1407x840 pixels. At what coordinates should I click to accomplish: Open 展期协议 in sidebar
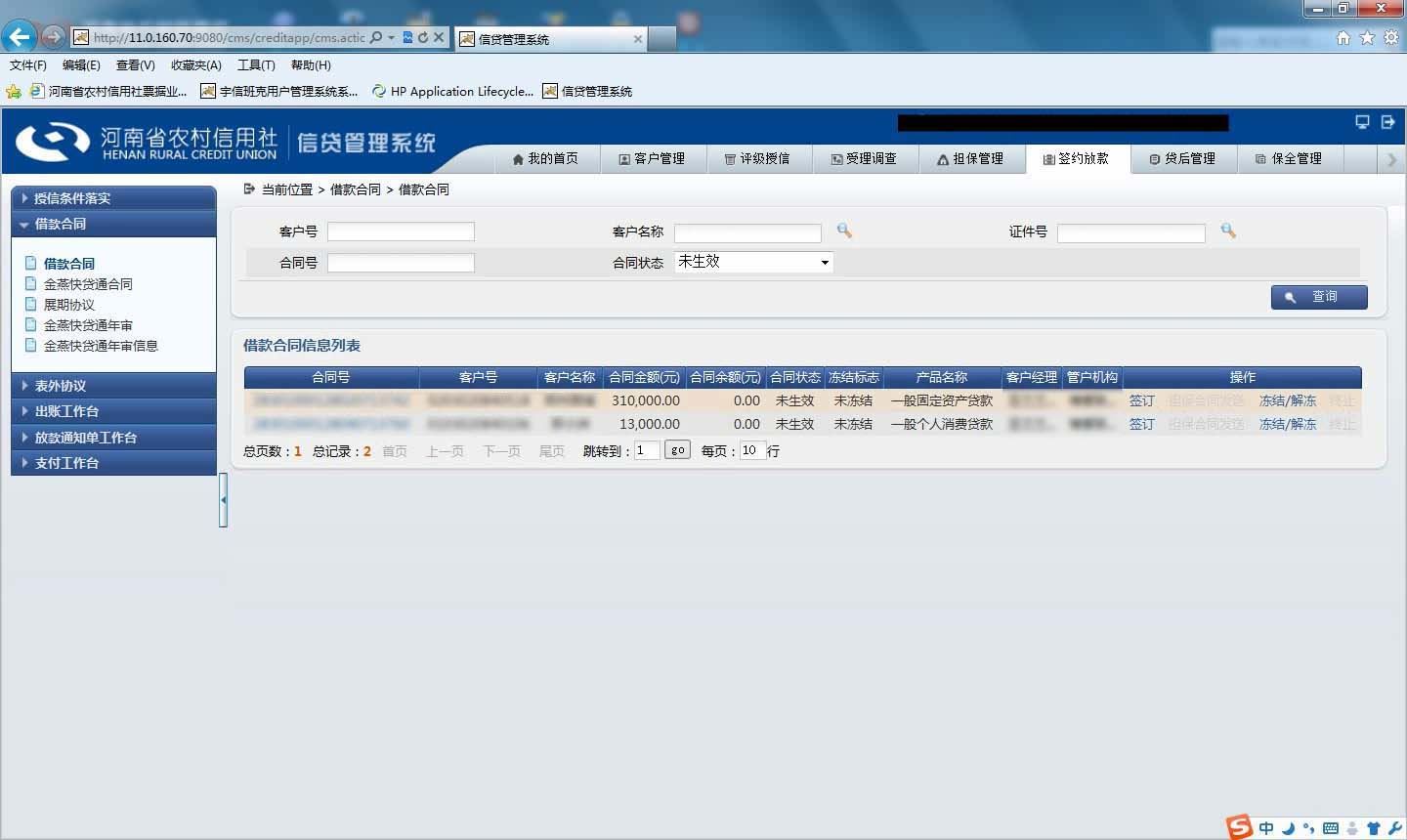pyautogui.click(x=69, y=305)
